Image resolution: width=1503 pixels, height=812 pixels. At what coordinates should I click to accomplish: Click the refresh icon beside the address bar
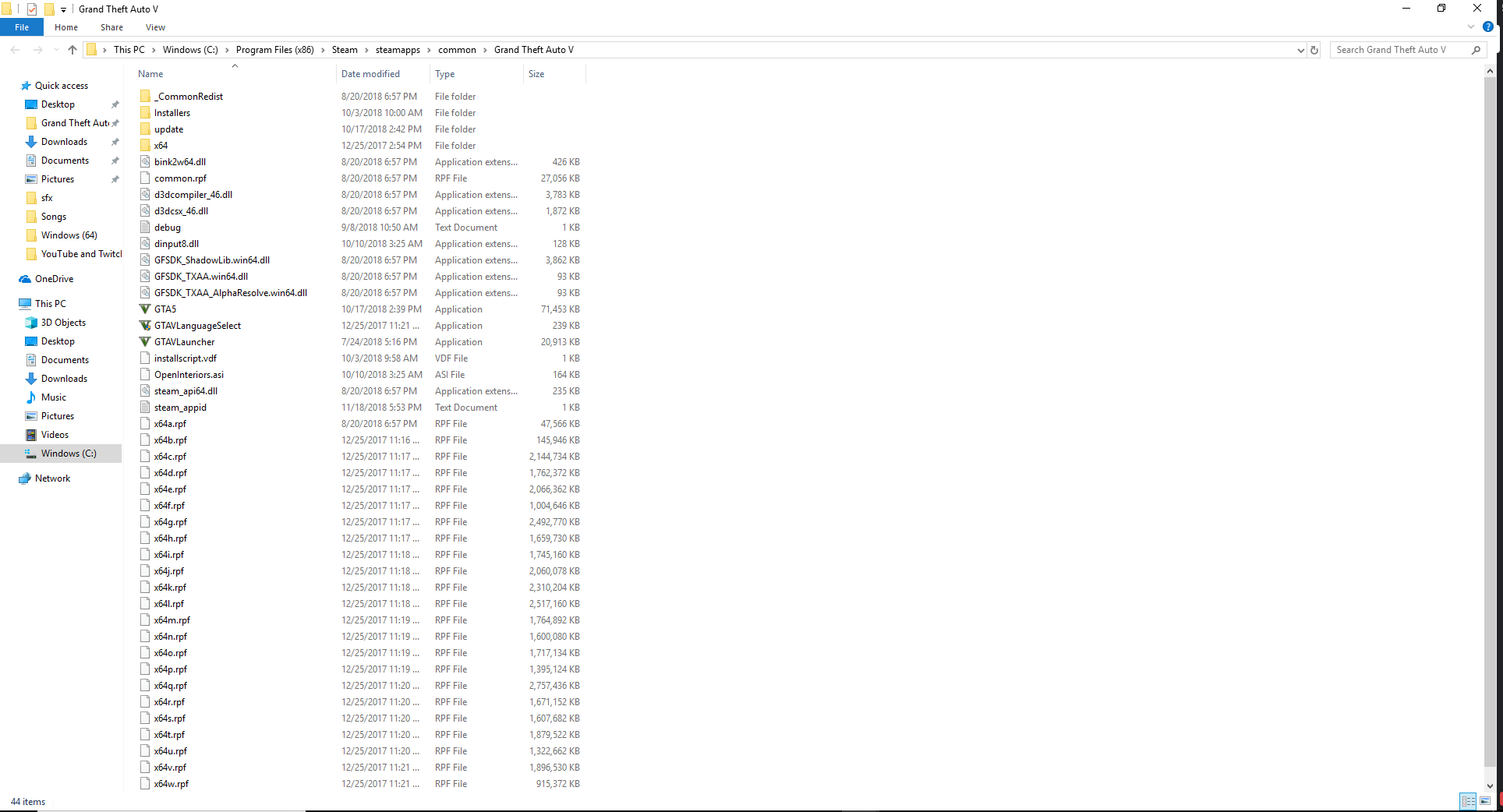coord(1315,49)
